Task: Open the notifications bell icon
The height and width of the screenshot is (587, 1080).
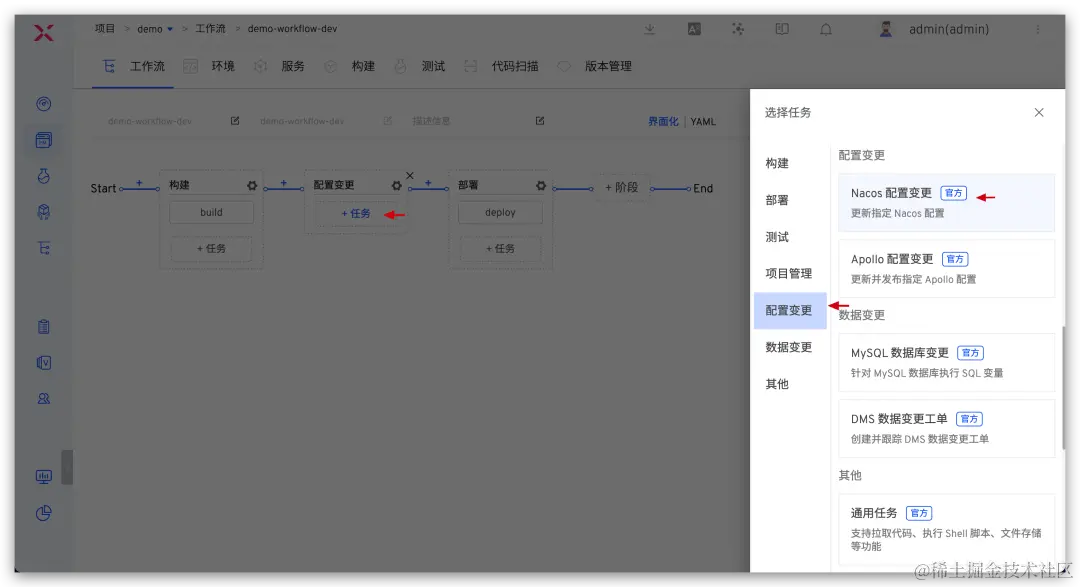Action: click(x=826, y=29)
